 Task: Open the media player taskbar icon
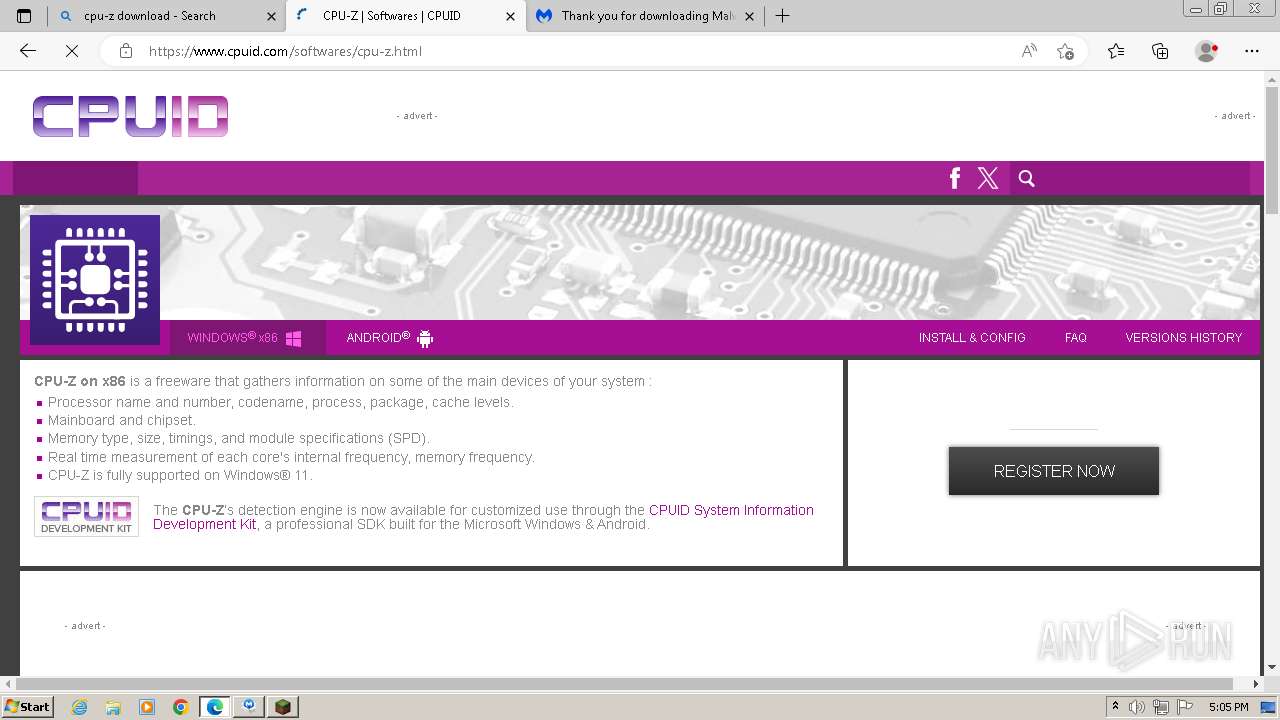pos(147,707)
